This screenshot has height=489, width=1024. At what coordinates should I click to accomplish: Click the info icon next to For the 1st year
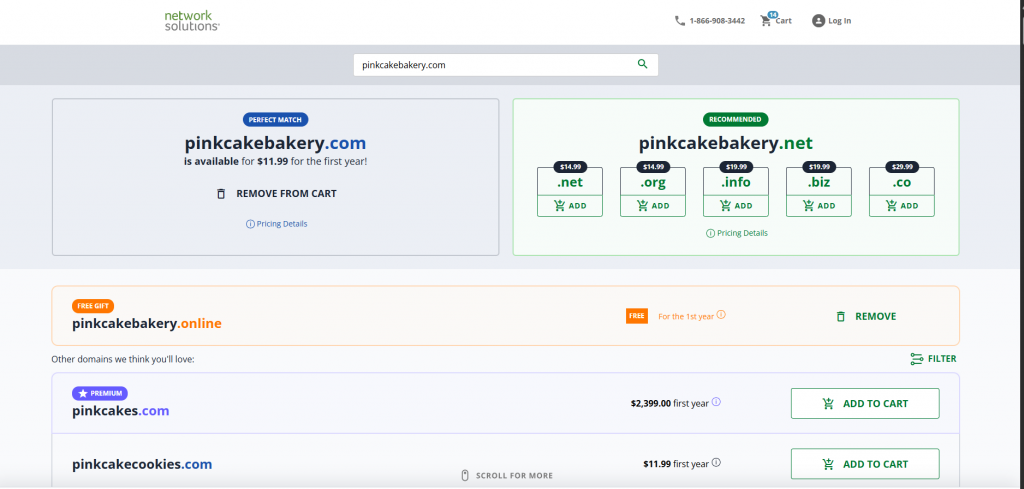(721, 315)
